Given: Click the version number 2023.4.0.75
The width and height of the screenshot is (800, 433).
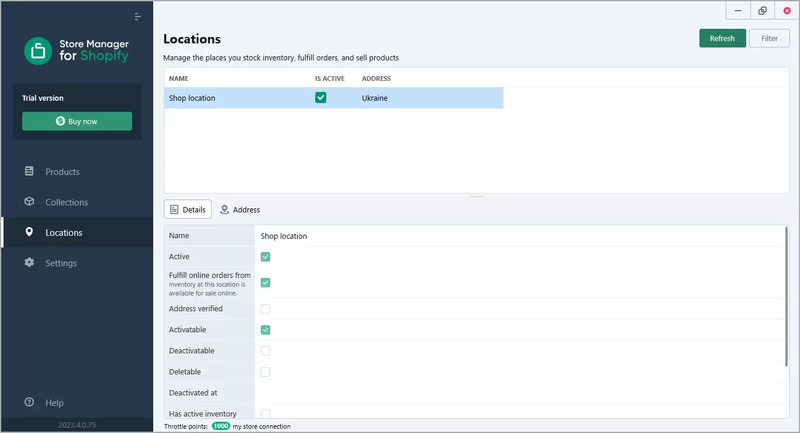Looking at the screenshot, I should 77,425.
